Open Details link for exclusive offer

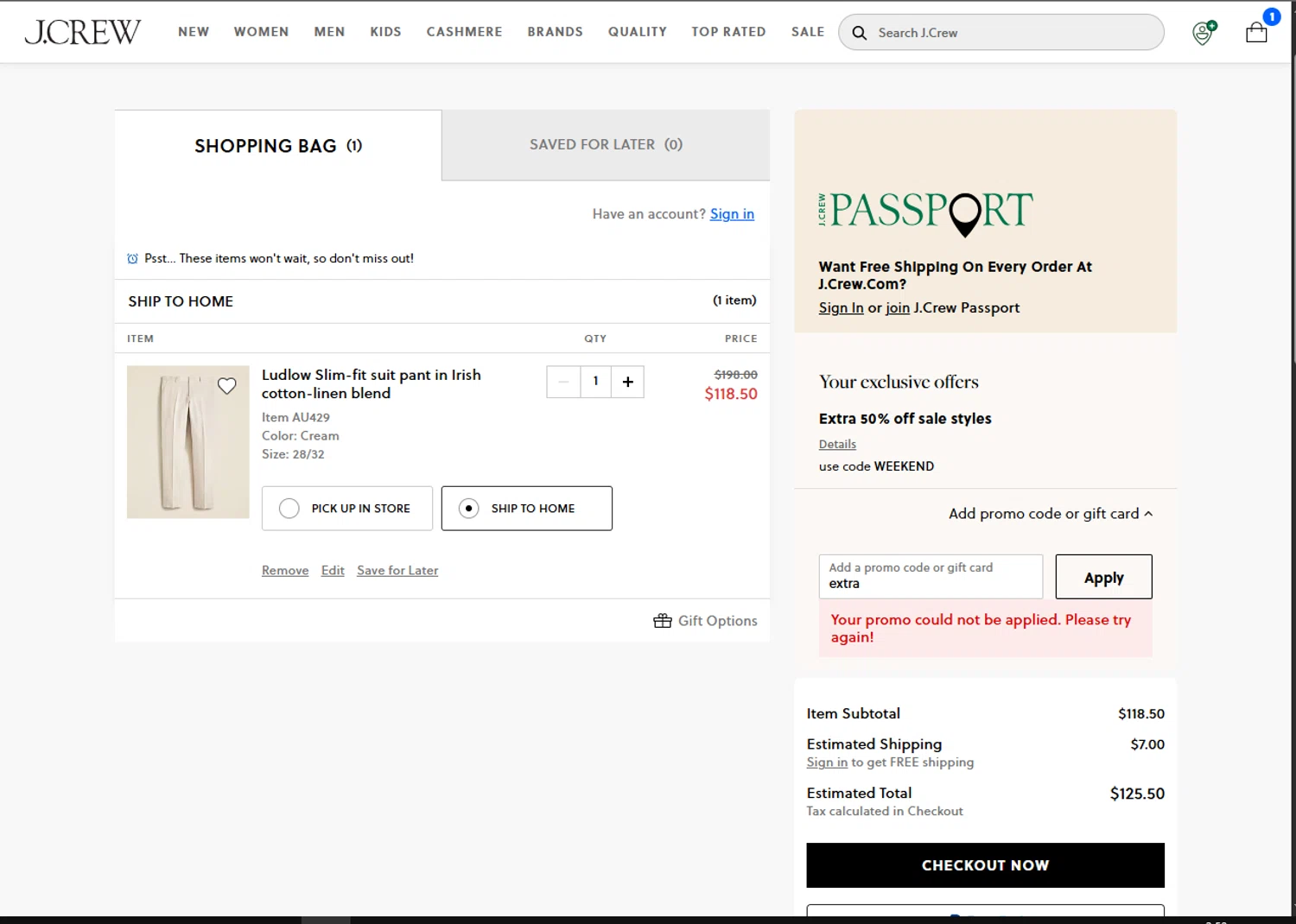(837, 444)
